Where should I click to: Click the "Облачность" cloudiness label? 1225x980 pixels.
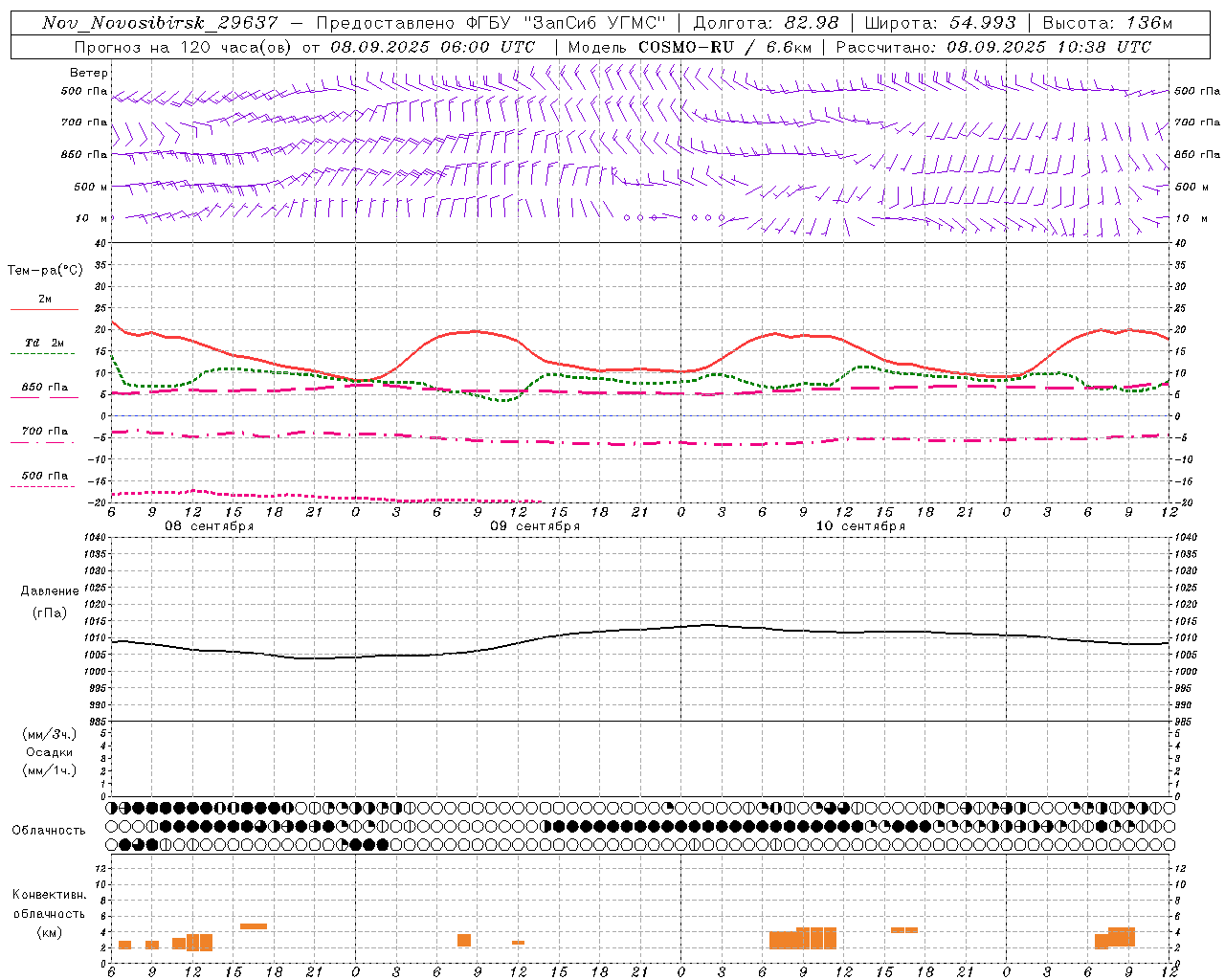pyautogui.click(x=49, y=831)
